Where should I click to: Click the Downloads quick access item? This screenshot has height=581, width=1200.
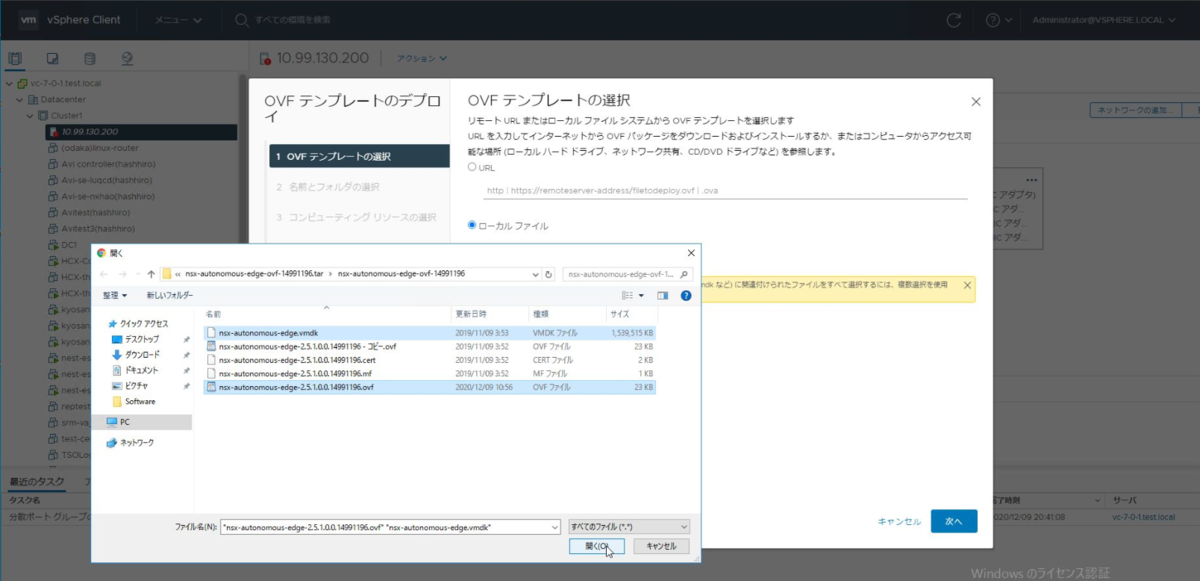tap(141, 354)
